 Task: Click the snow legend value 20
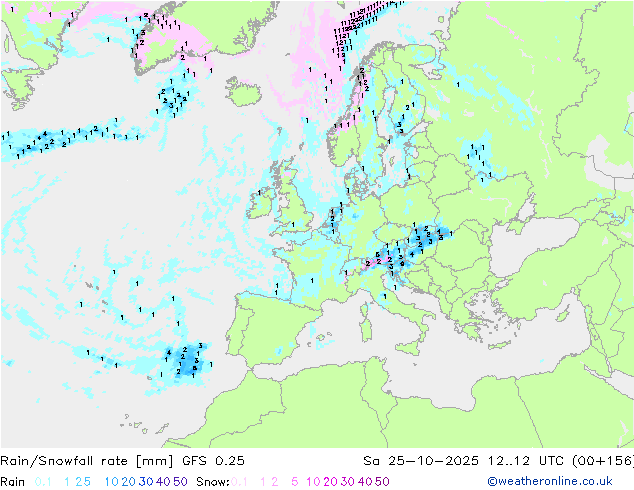click(330, 482)
